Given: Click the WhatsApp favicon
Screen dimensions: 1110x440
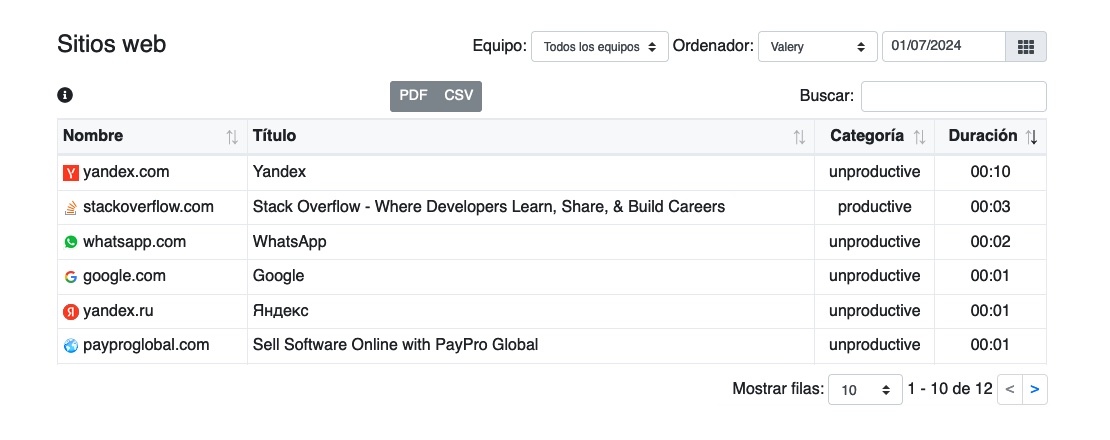Looking at the screenshot, I should 71,242.
